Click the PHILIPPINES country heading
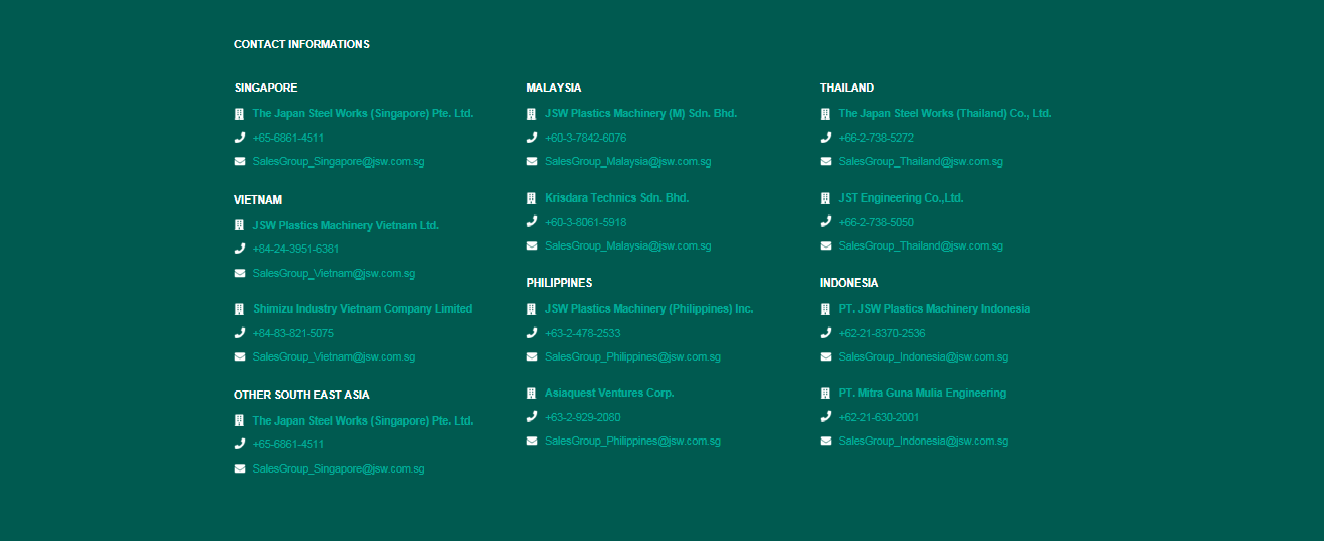This screenshot has width=1324, height=541. tap(559, 283)
